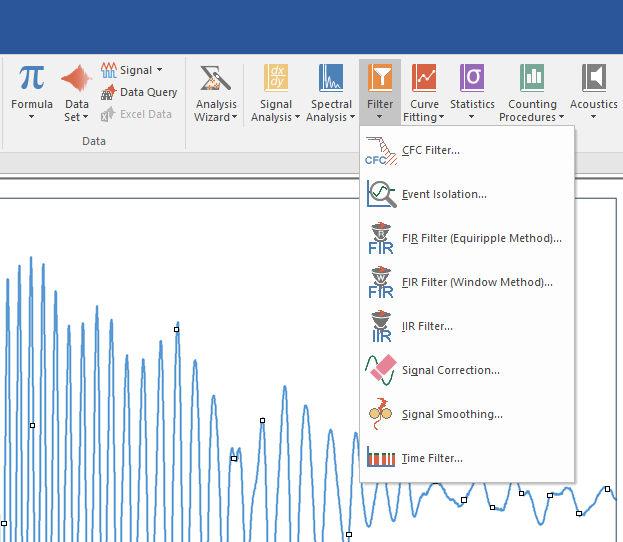
Task: Choose Signal Smoothing... menu entry
Action: [x=467, y=414]
